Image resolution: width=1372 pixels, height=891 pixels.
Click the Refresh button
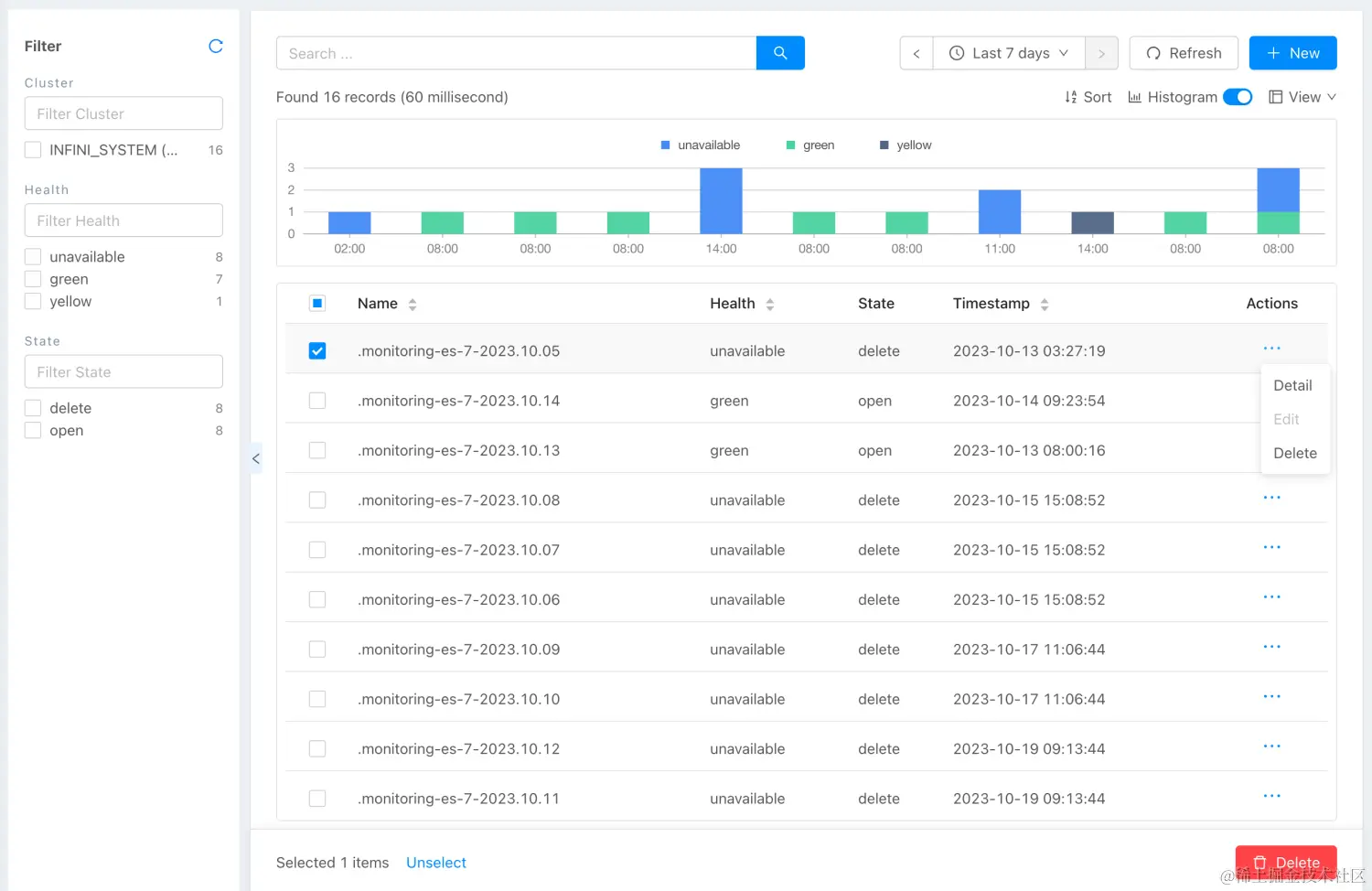click(1184, 53)
